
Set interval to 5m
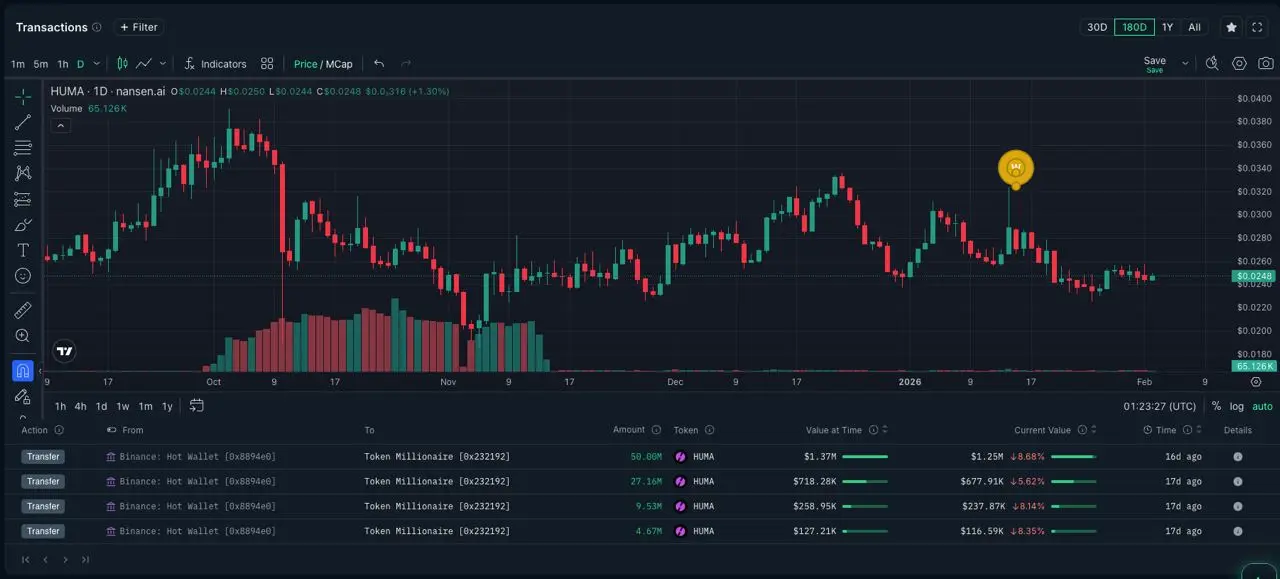coord(40,64)
